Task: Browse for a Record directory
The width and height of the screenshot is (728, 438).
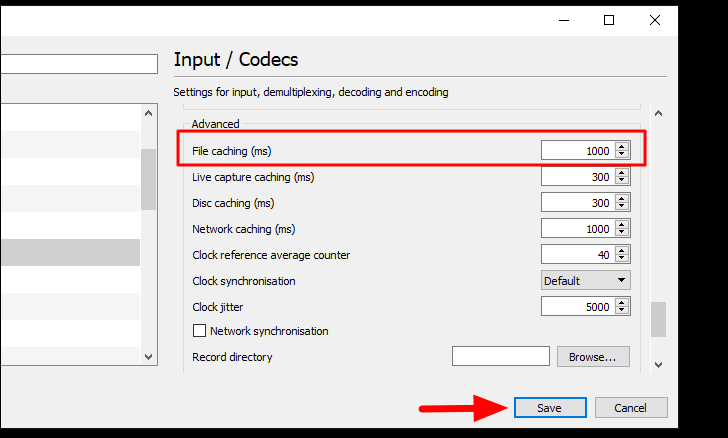Action: (593, 356)
